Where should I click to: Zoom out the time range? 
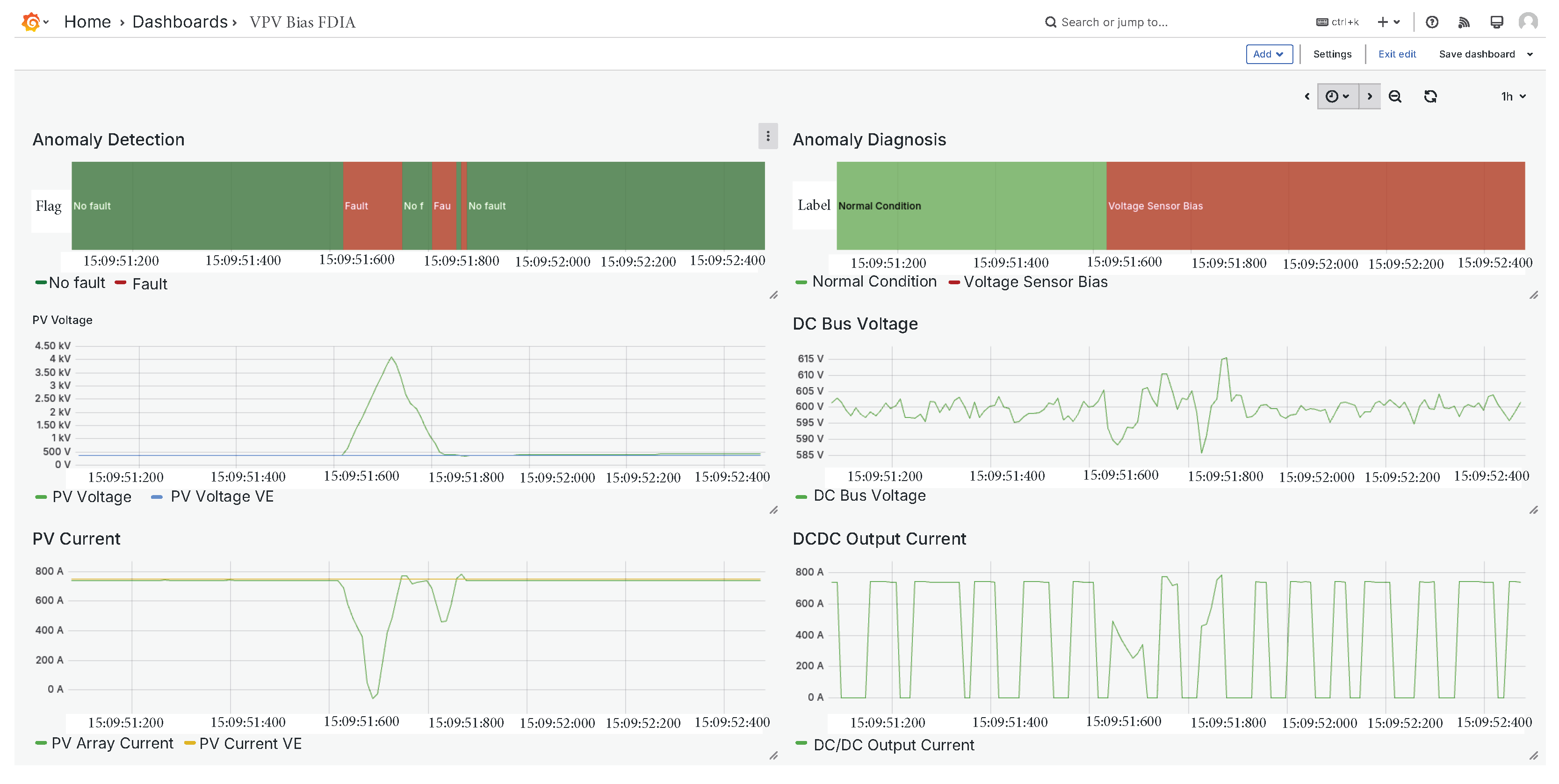pos(1394,96)
